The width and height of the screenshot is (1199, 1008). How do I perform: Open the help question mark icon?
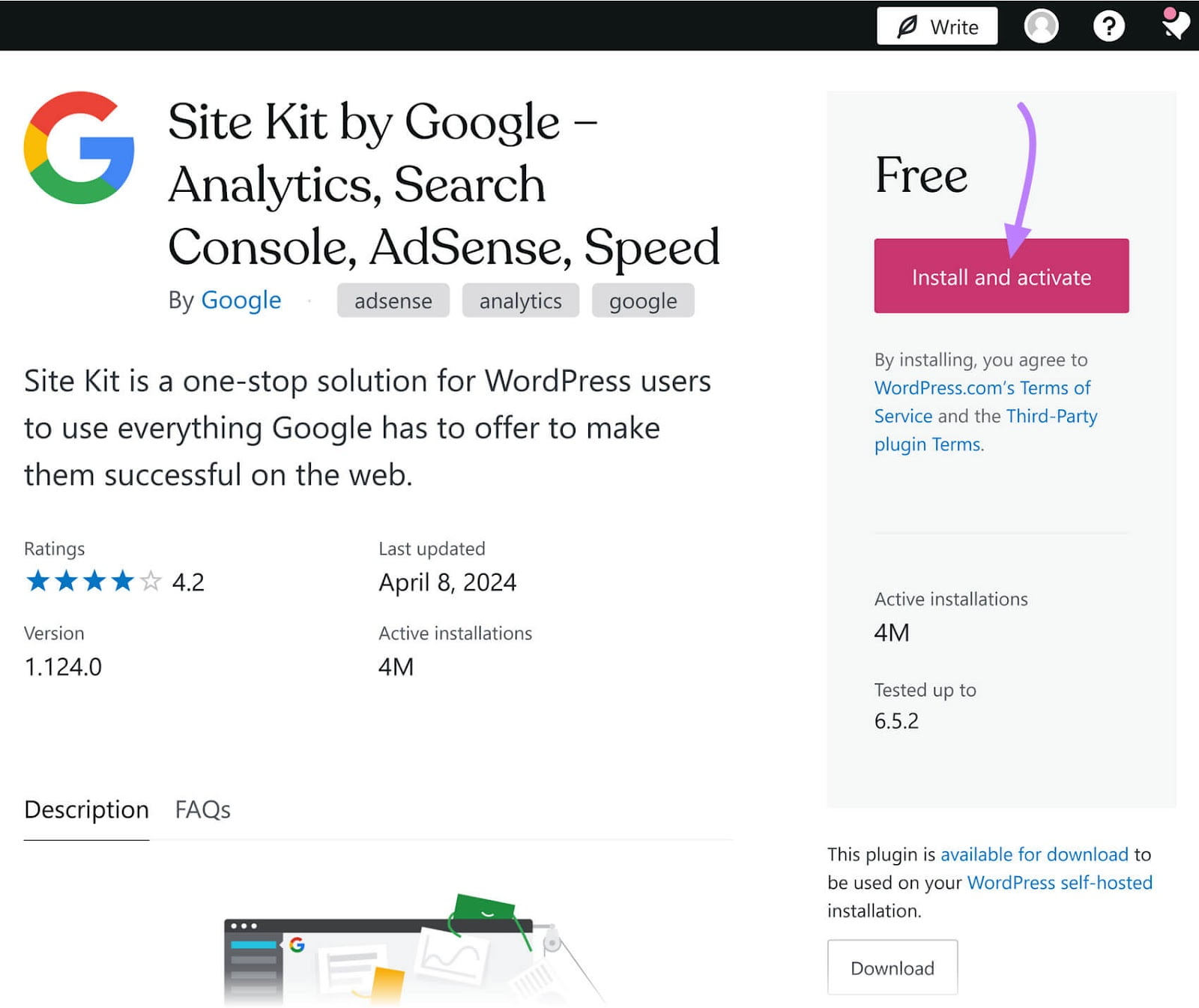[1108, 26]
